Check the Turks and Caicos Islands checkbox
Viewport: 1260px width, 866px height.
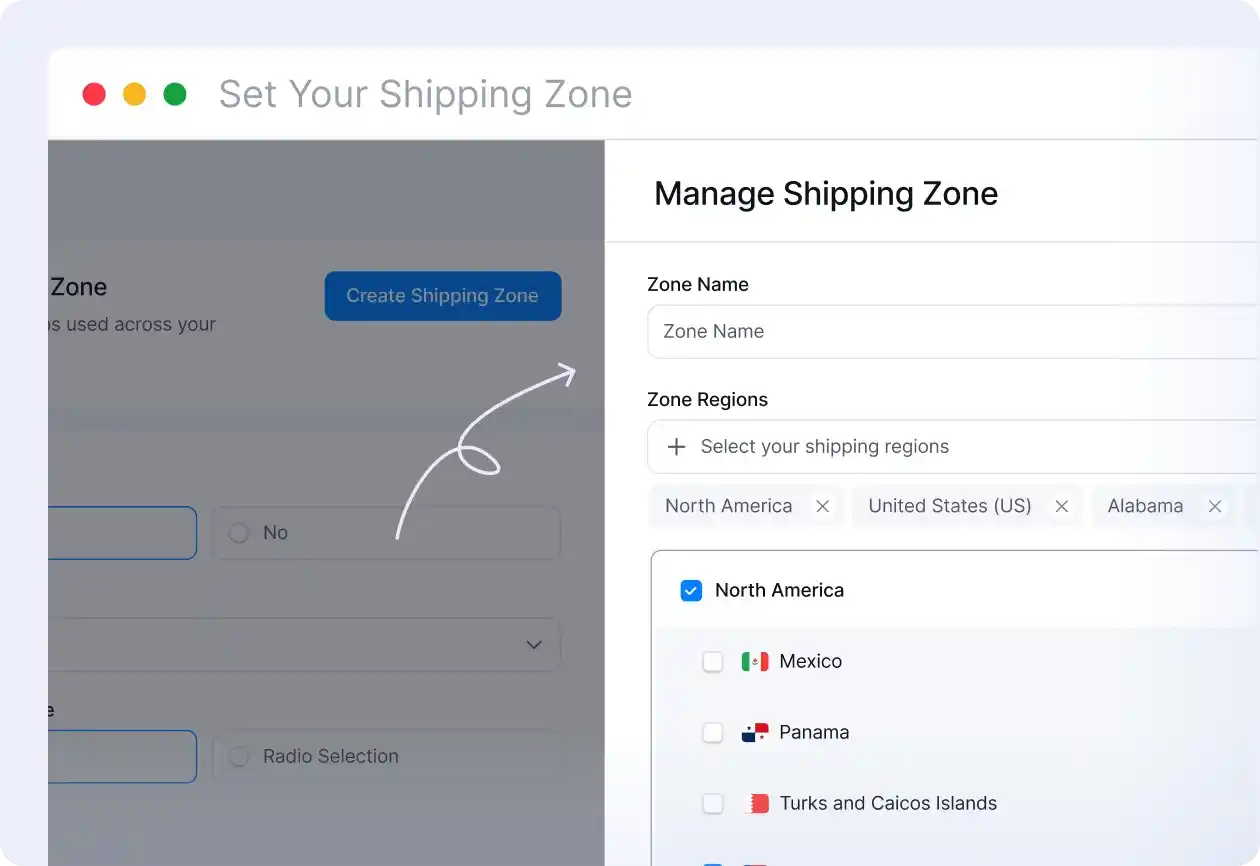(x=713, y=803)
